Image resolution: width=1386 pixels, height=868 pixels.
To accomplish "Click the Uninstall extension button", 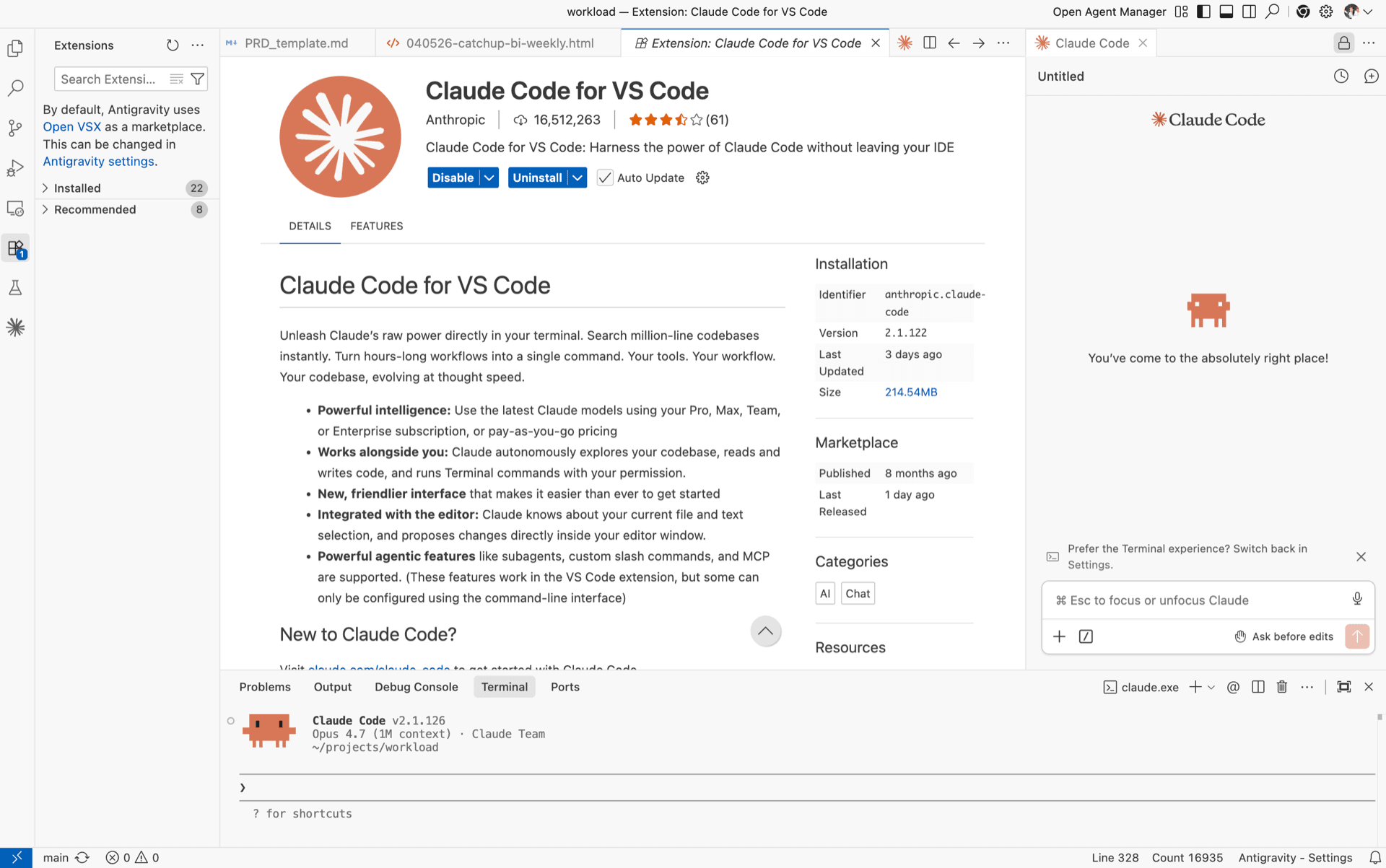I will 538,177.
